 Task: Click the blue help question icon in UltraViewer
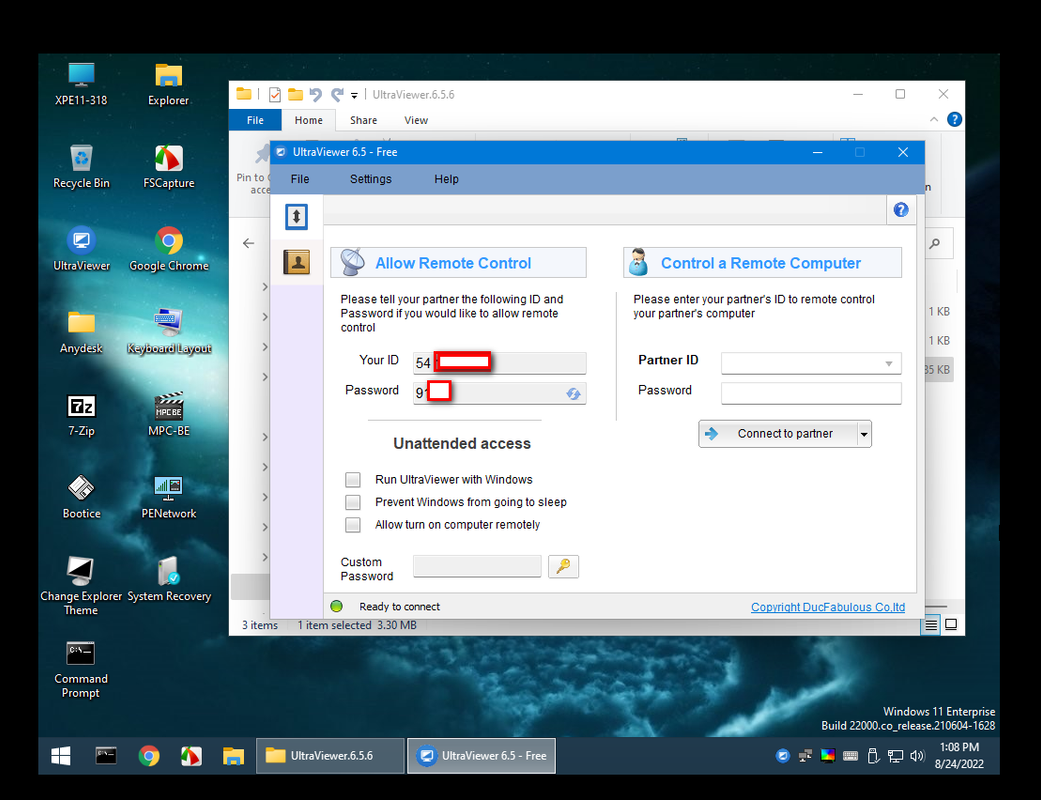coord(900,210)
